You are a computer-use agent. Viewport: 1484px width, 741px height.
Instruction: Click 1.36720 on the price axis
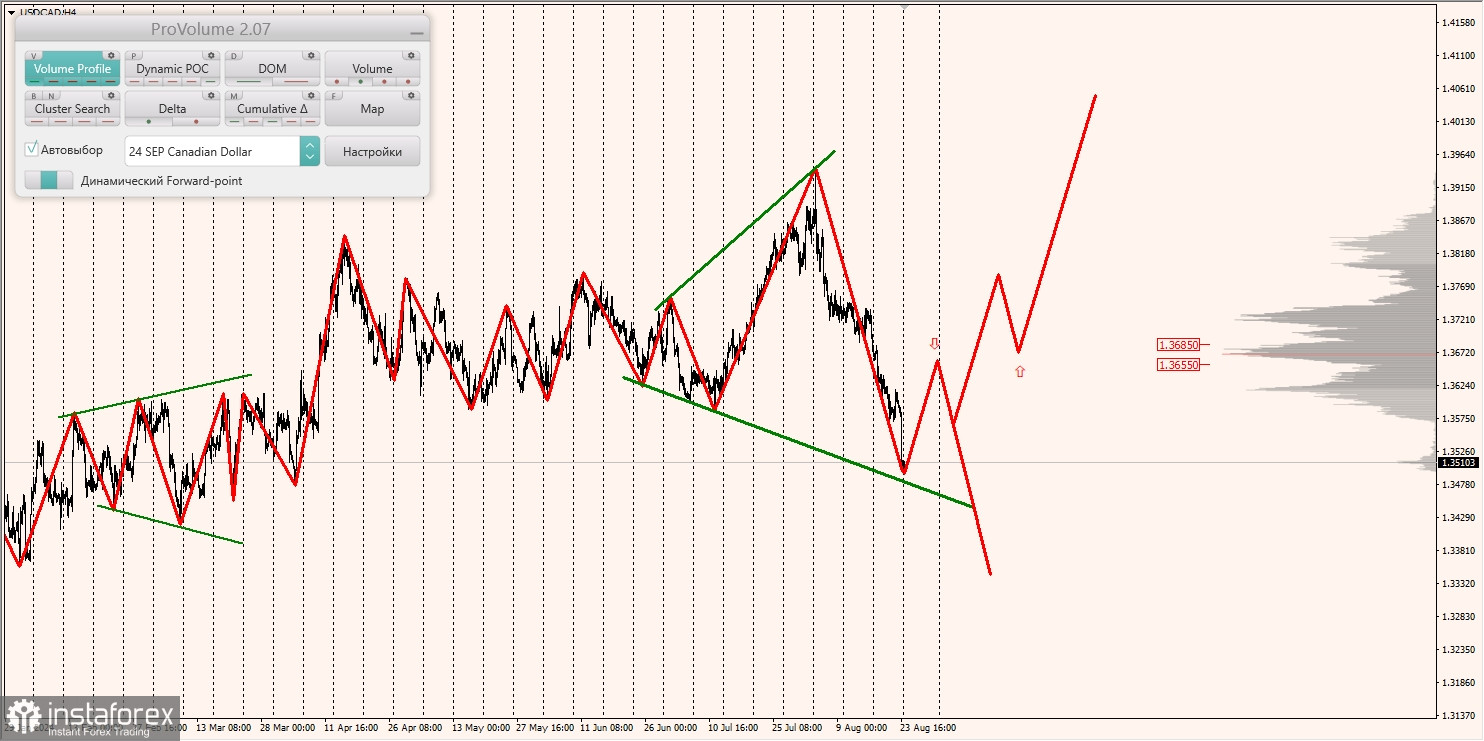click(1458, 353)
